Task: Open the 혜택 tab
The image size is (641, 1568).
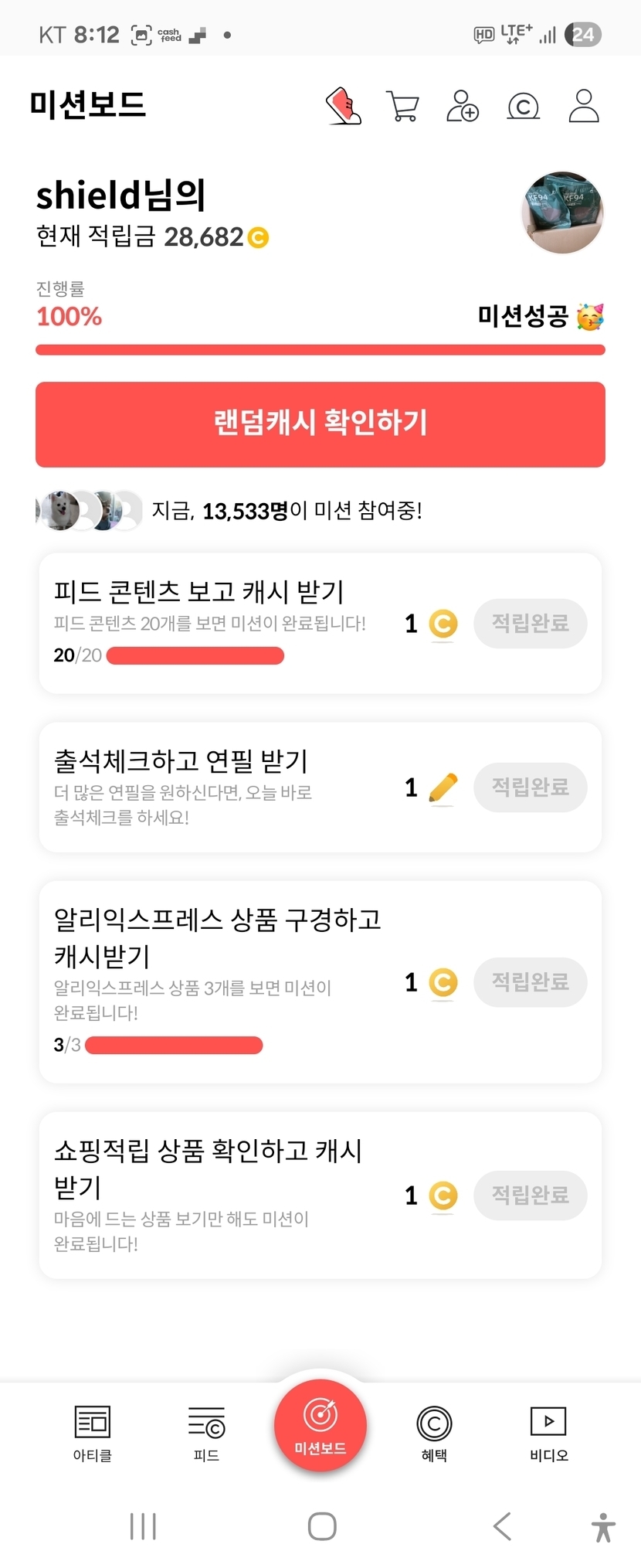Action: click(434, 1433)
